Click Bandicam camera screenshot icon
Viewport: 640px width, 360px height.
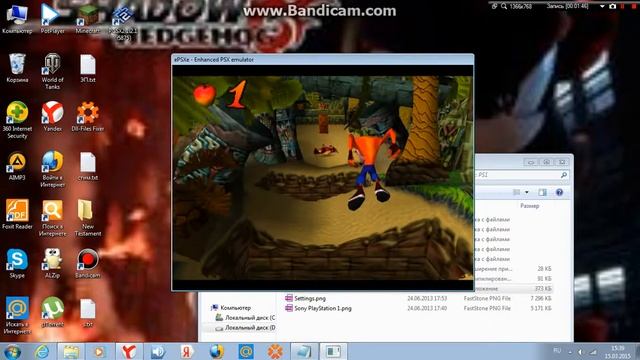[613, 6]
